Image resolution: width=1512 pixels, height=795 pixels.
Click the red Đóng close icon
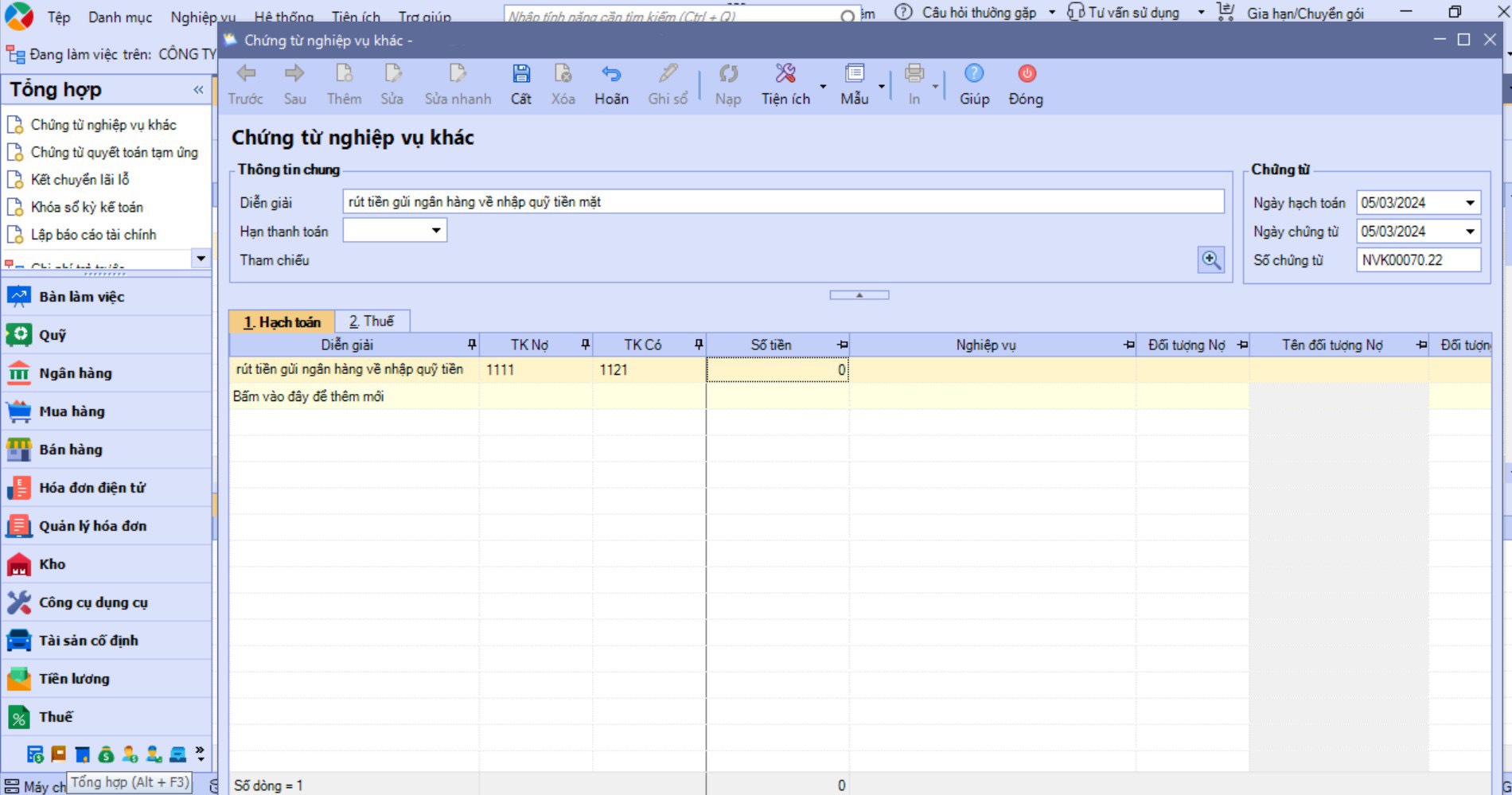click(1027, 75)
